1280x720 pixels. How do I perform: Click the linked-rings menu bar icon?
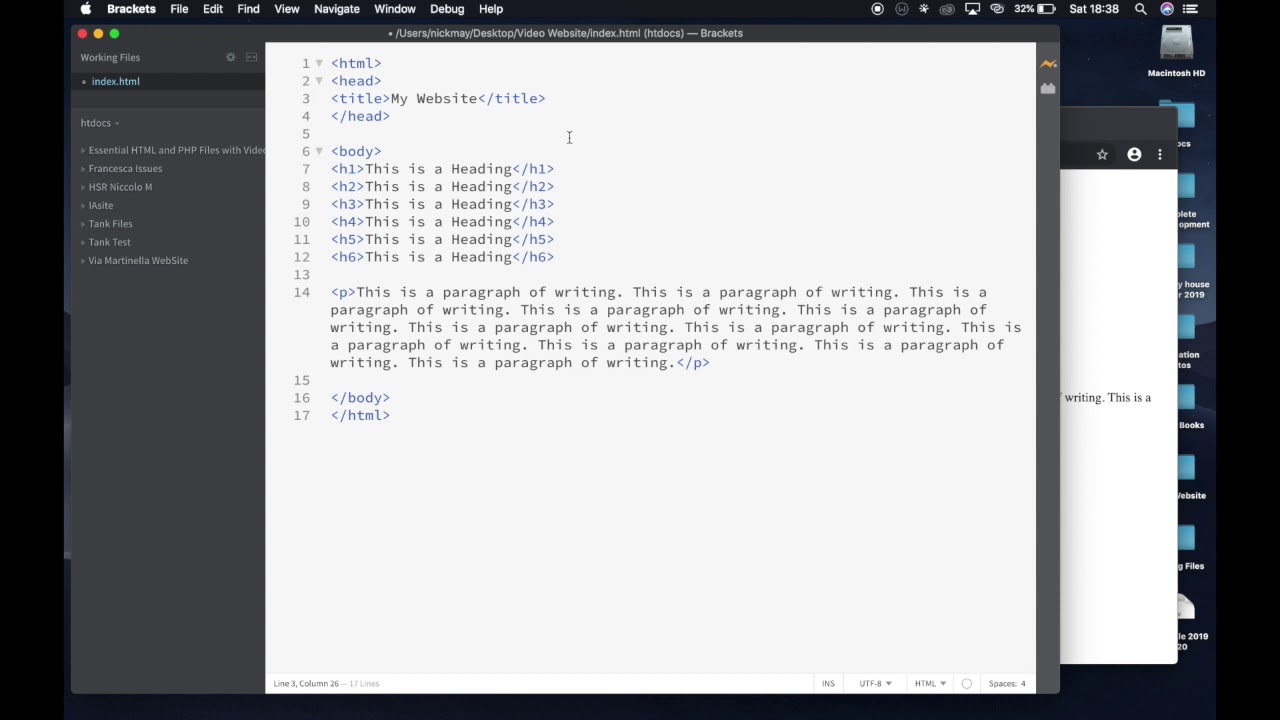point(997,9)
